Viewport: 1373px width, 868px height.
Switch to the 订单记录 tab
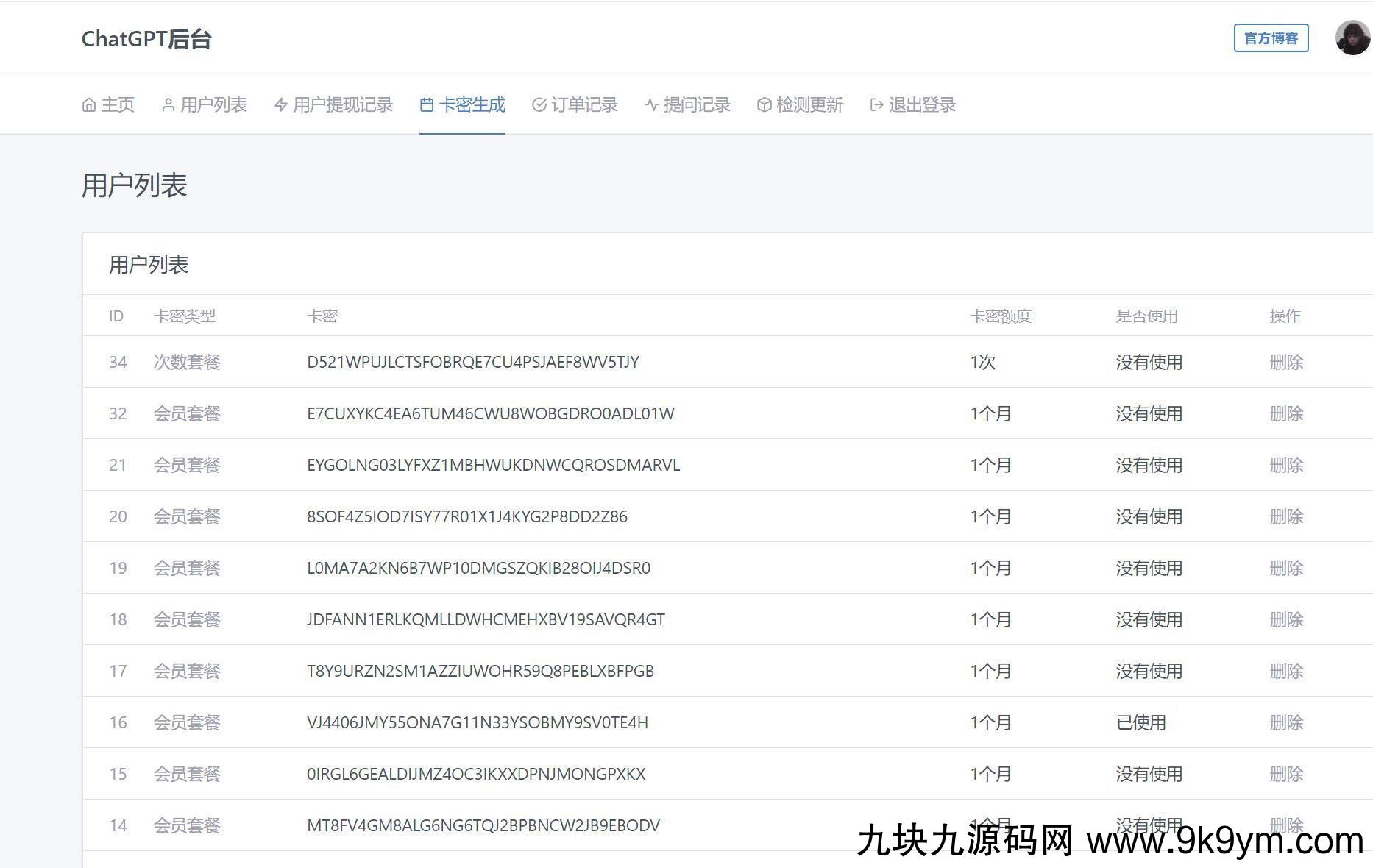[x=583, y=104]
